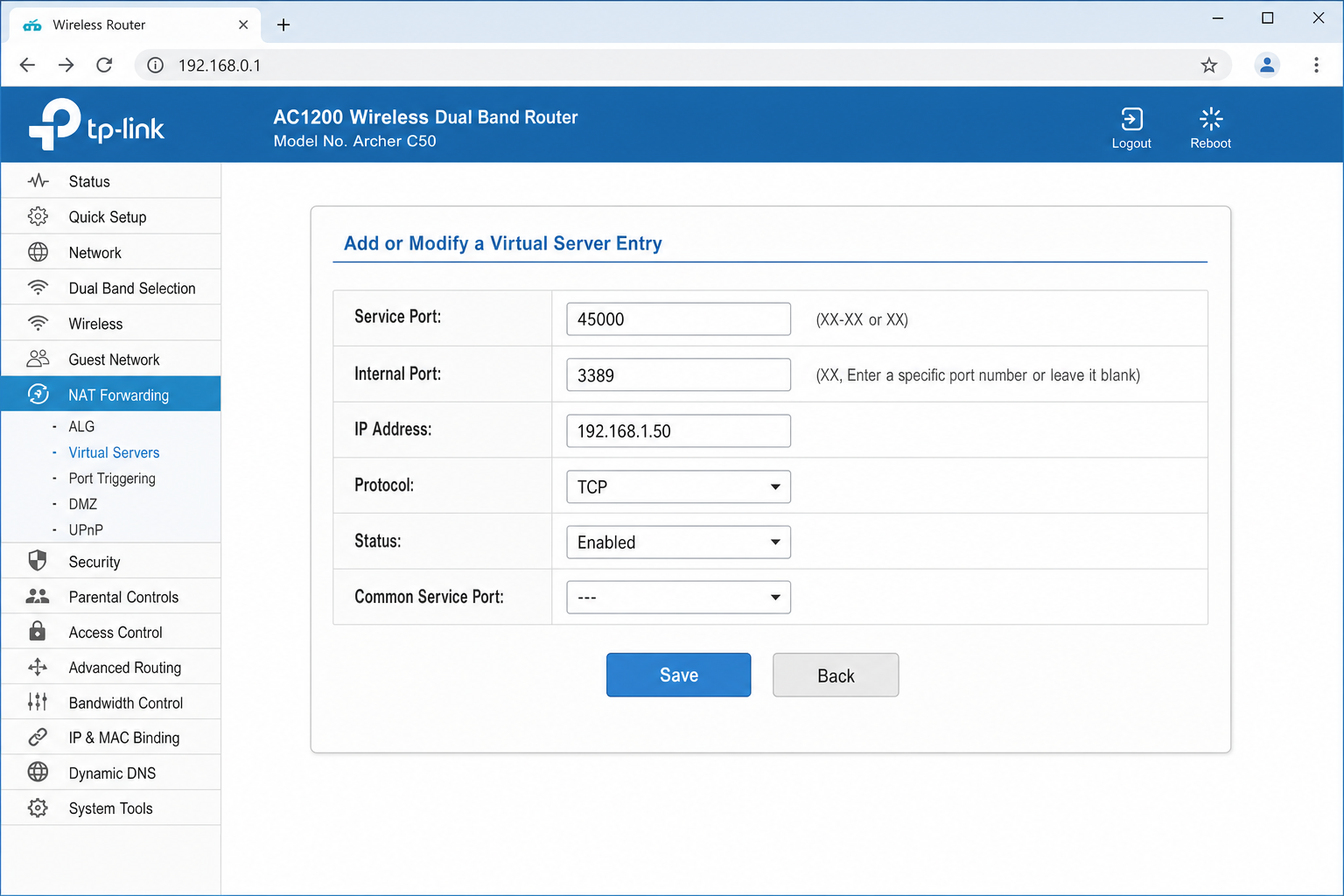1344x896 pixels.
Task: Click the Internal Port field containing 3389
Action: (x=679, y=374)
